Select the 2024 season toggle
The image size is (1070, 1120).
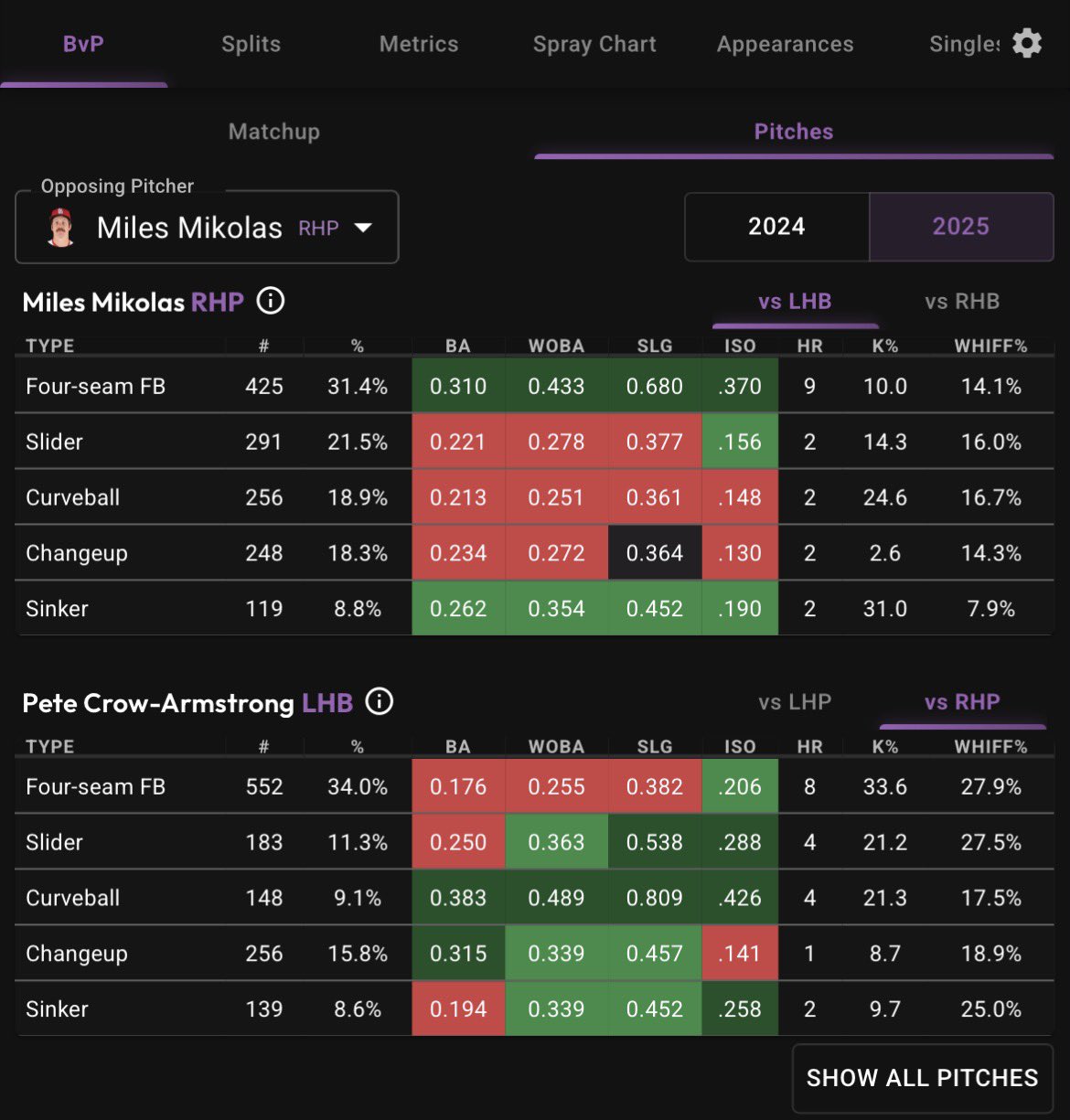click(x=776, y=227)
